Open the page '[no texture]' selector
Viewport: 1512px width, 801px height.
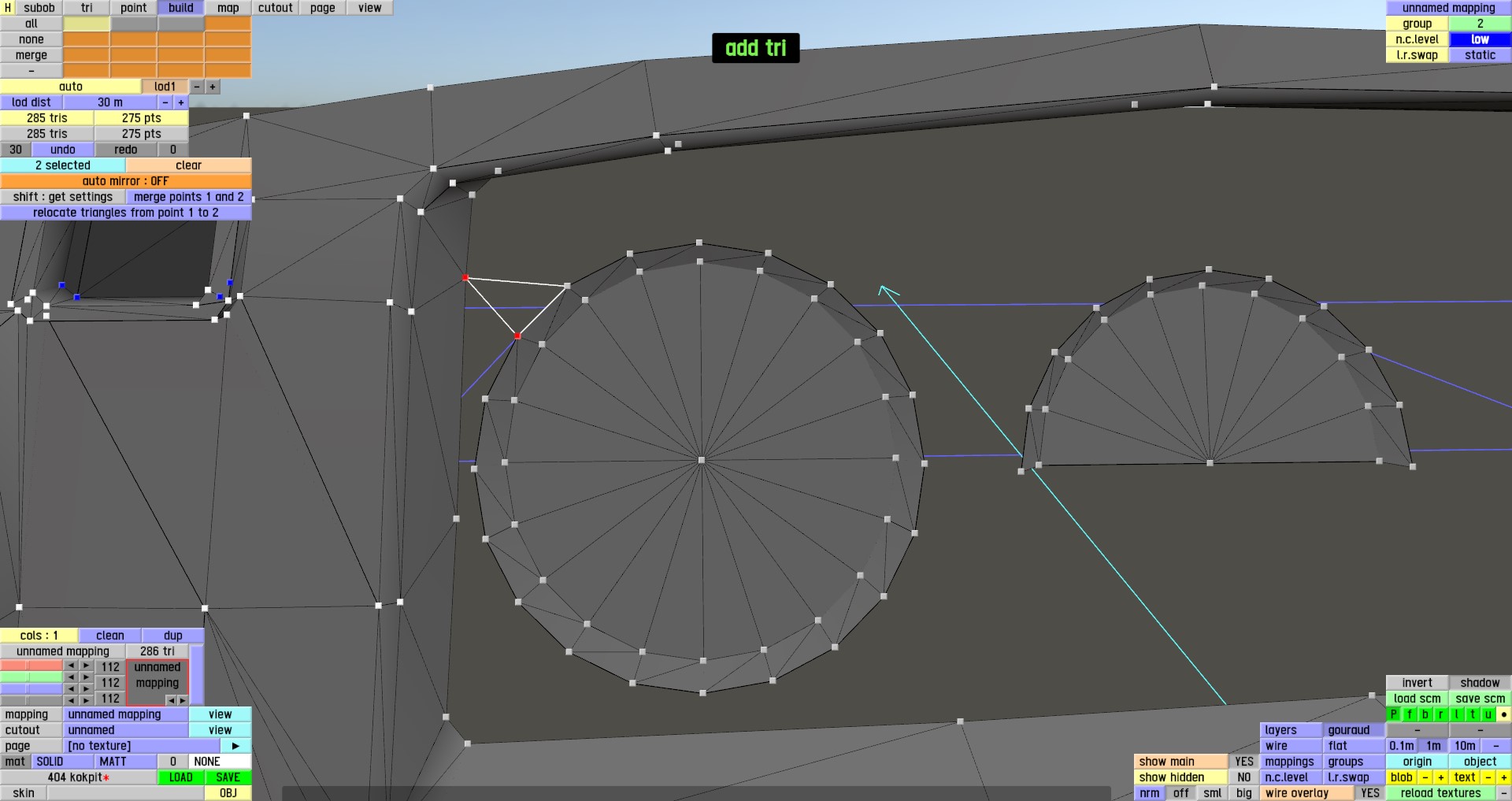[x=142, y=746]
